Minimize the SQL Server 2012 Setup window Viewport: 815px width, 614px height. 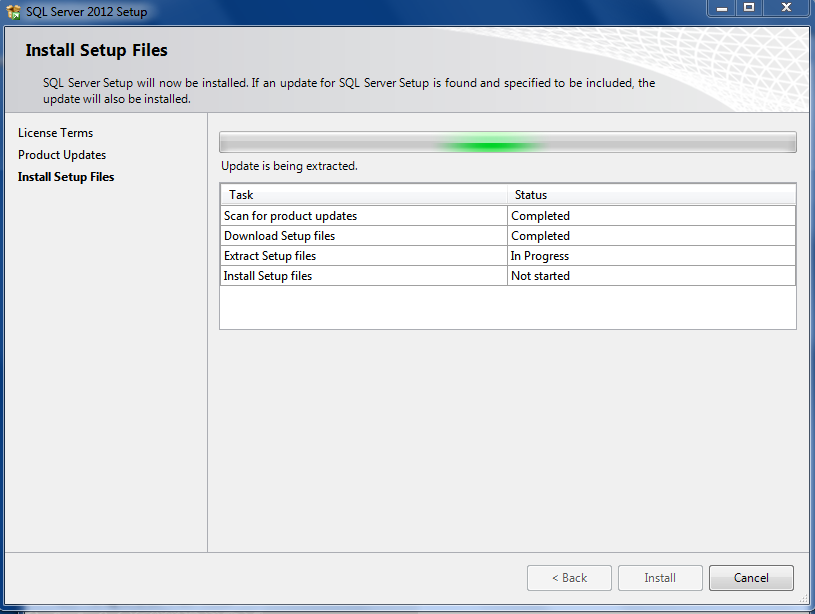click(722, 8)
